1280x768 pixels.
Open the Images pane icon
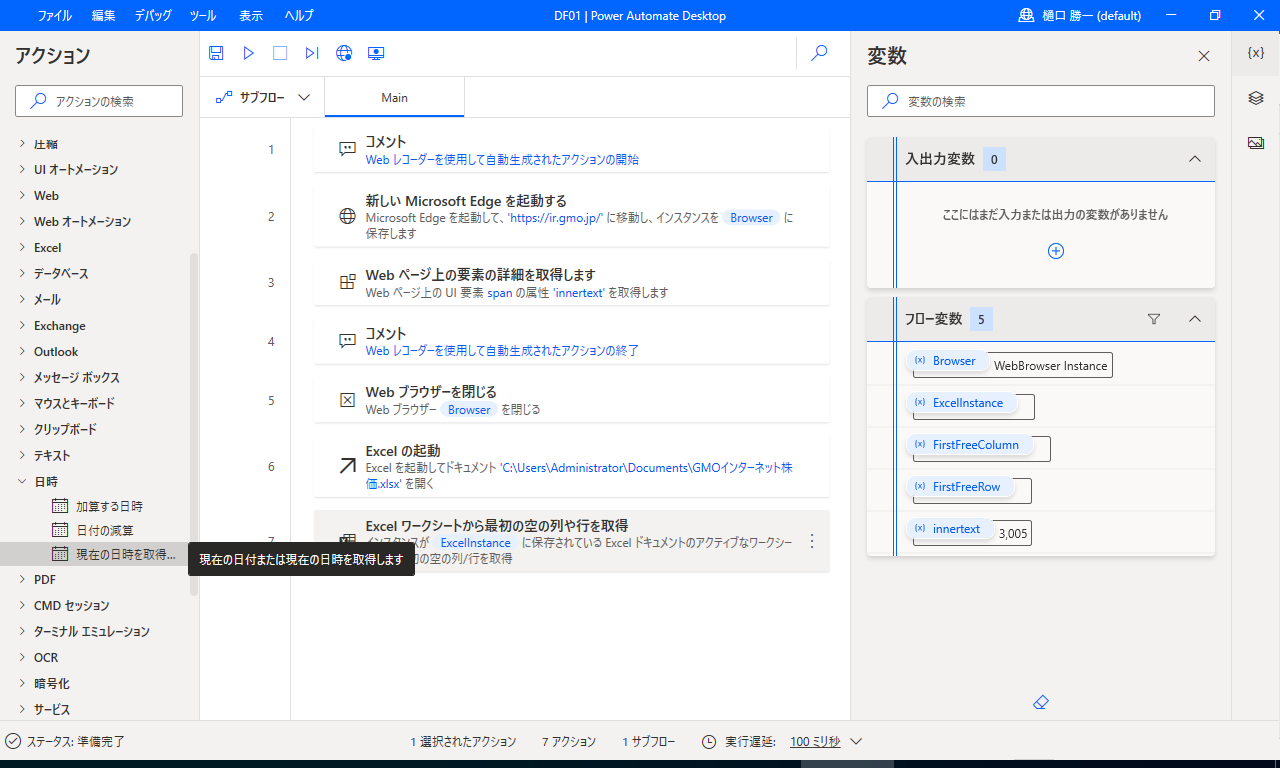(x=1256, y=143)
